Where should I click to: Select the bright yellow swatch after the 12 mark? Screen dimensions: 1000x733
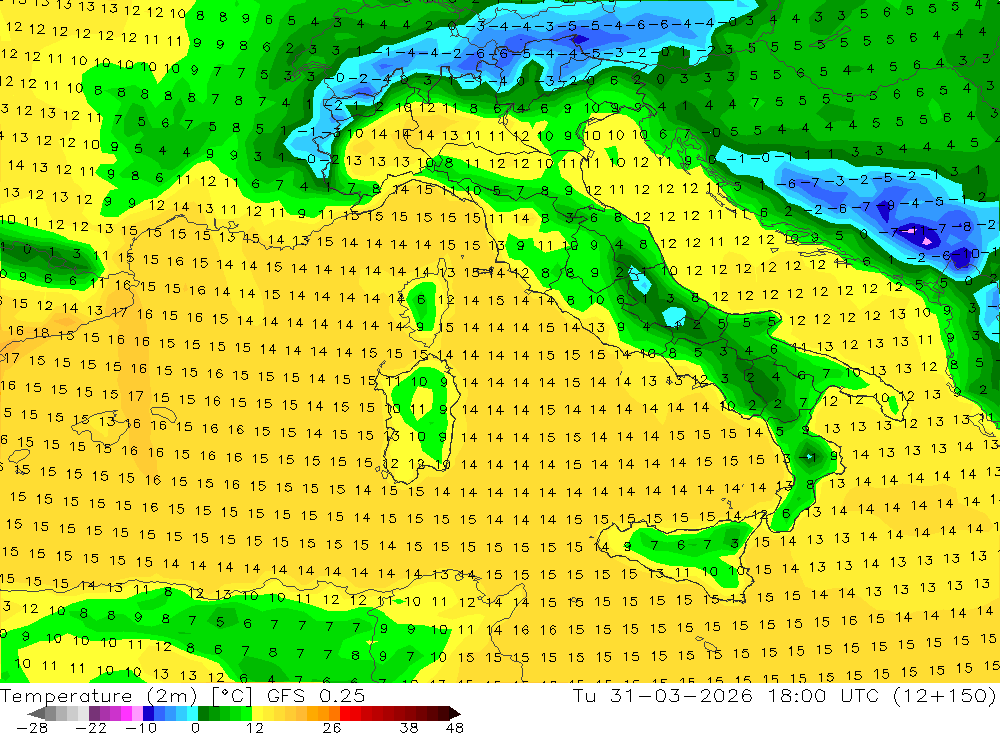click(x=258, y=713)
